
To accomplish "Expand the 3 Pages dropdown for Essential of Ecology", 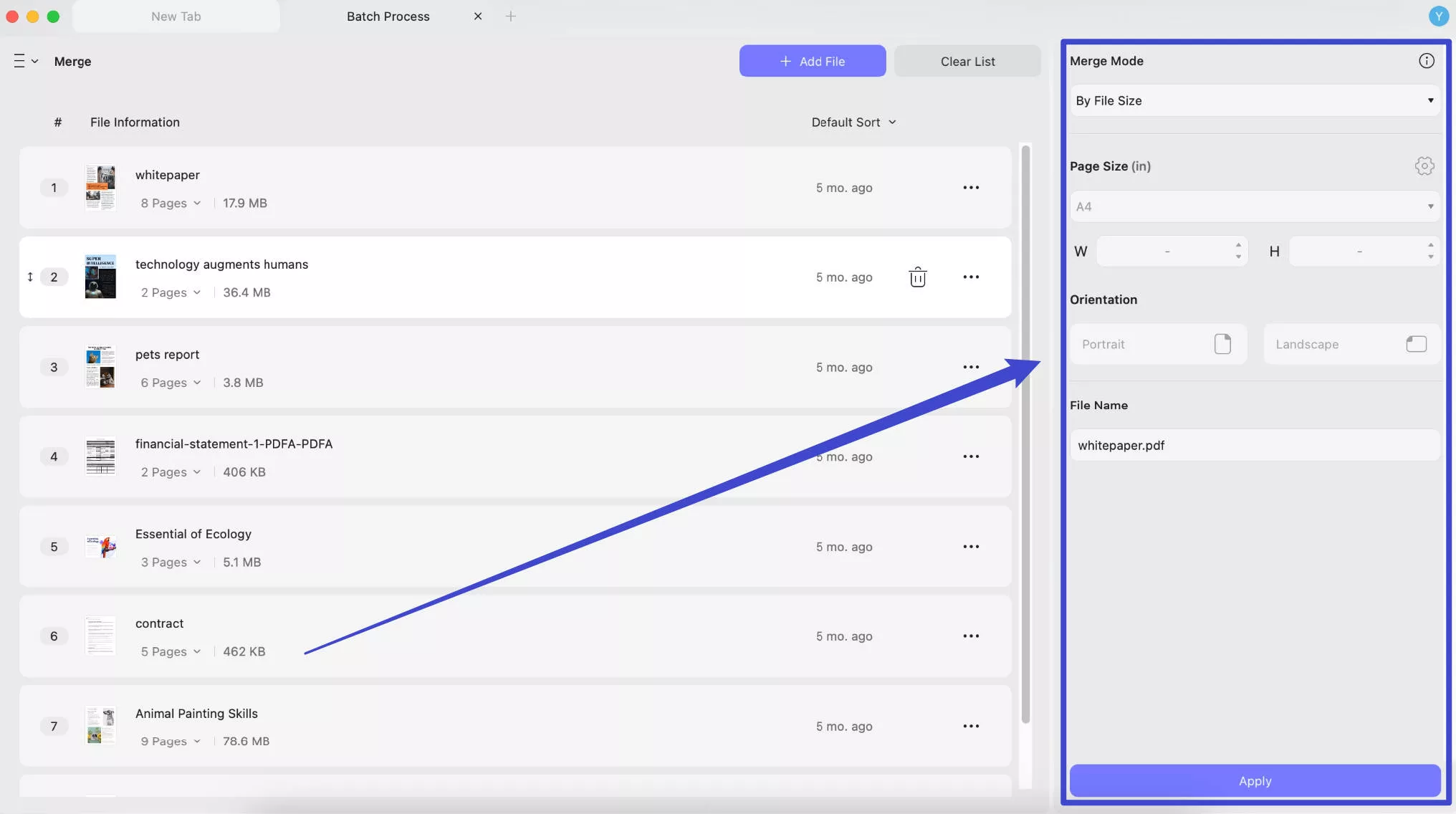I will point(171,562).
